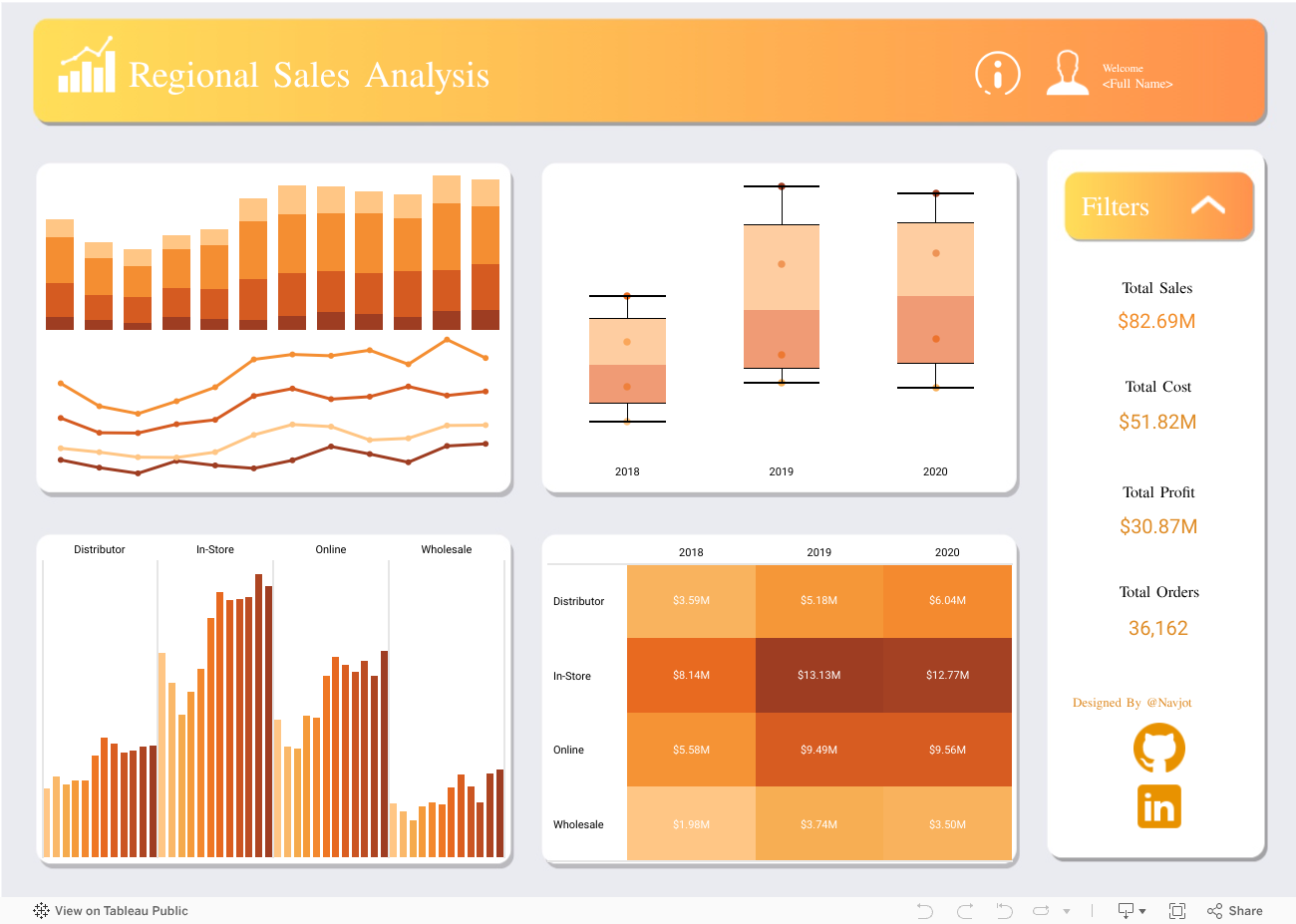Image resolution: width=1296 pixels, height=924 pixels.
Task: Open the Download dropdown in toolbar
Action: click(1132, 910)
